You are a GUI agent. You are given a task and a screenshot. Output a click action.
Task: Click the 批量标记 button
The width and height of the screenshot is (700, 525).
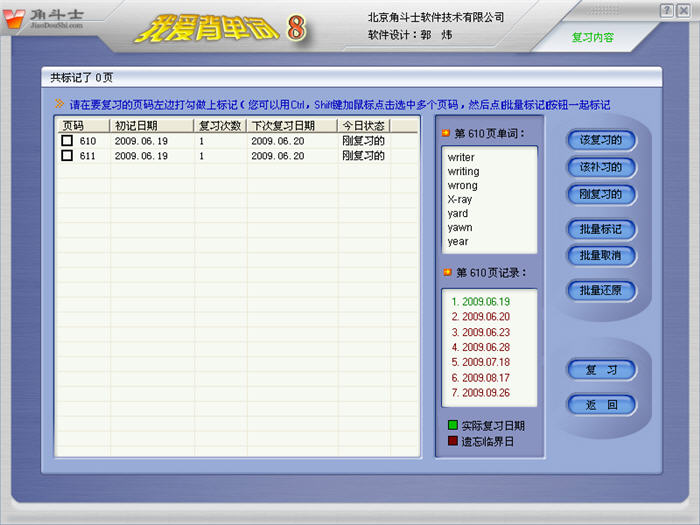pyautogui.click(x=601, y=229)
